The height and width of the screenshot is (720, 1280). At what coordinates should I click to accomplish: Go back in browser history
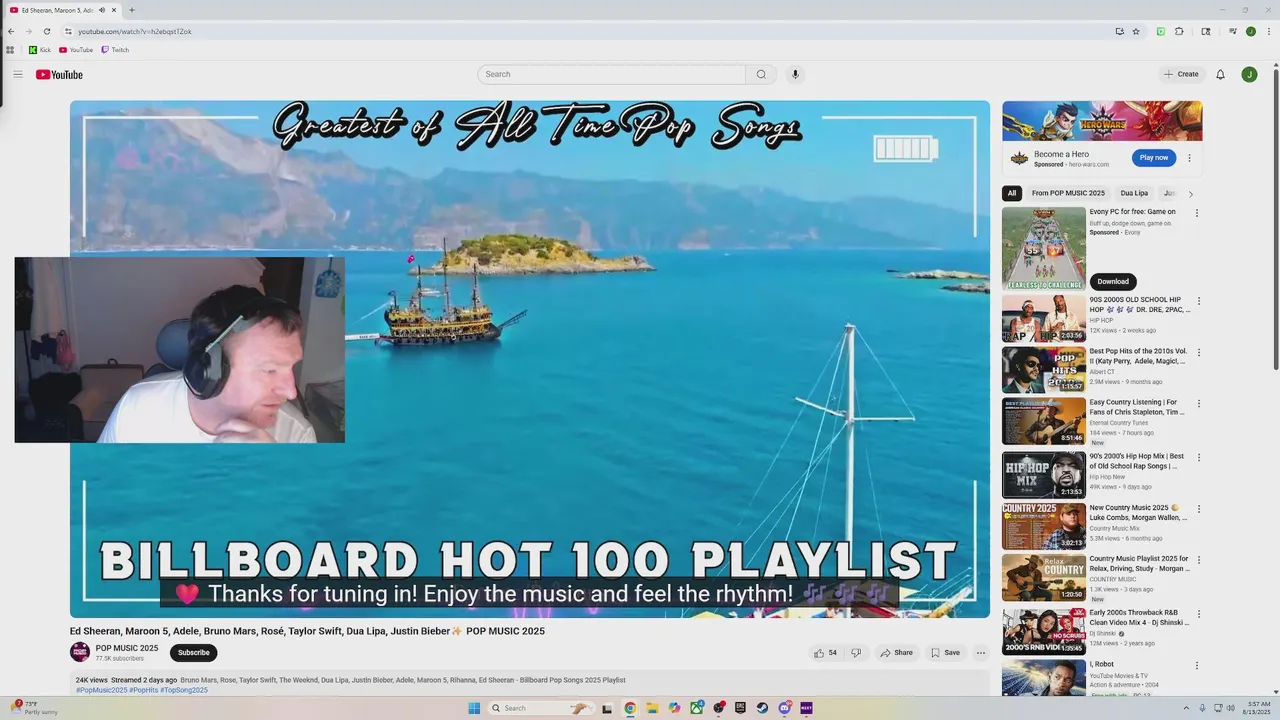[11, 31]
